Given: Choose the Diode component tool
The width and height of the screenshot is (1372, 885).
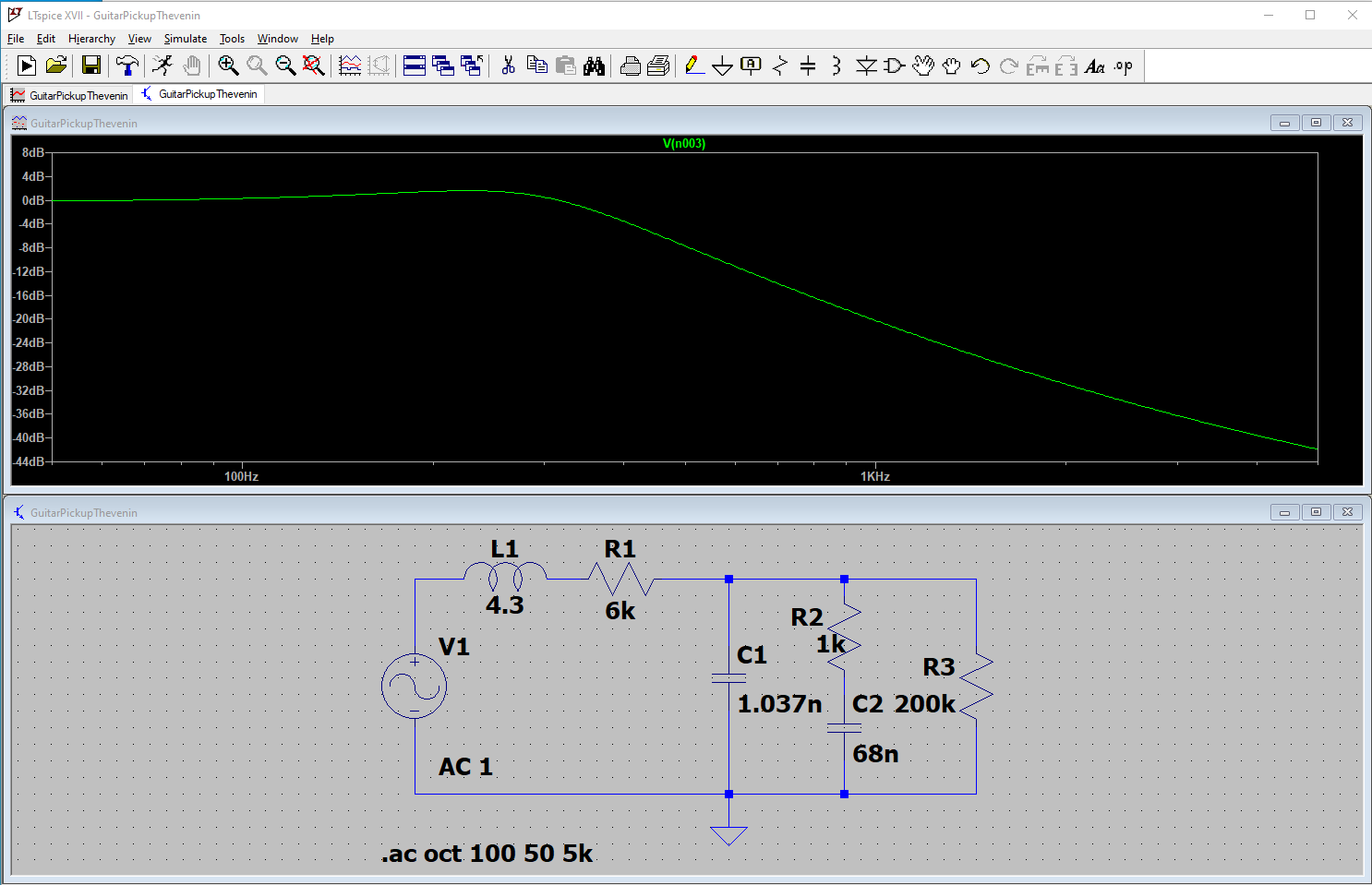Looking at the screenshot, I should (x=866, y=66).
